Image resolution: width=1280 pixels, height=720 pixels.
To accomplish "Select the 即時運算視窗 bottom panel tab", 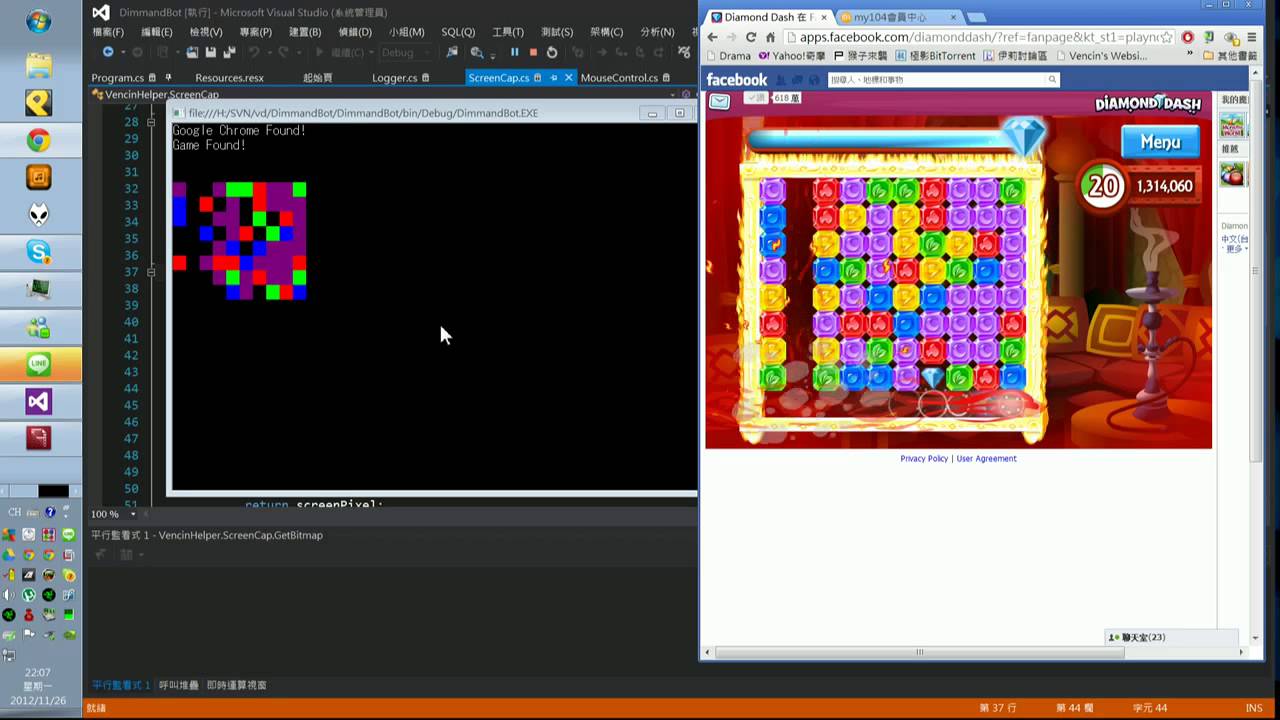I will 237,685.
